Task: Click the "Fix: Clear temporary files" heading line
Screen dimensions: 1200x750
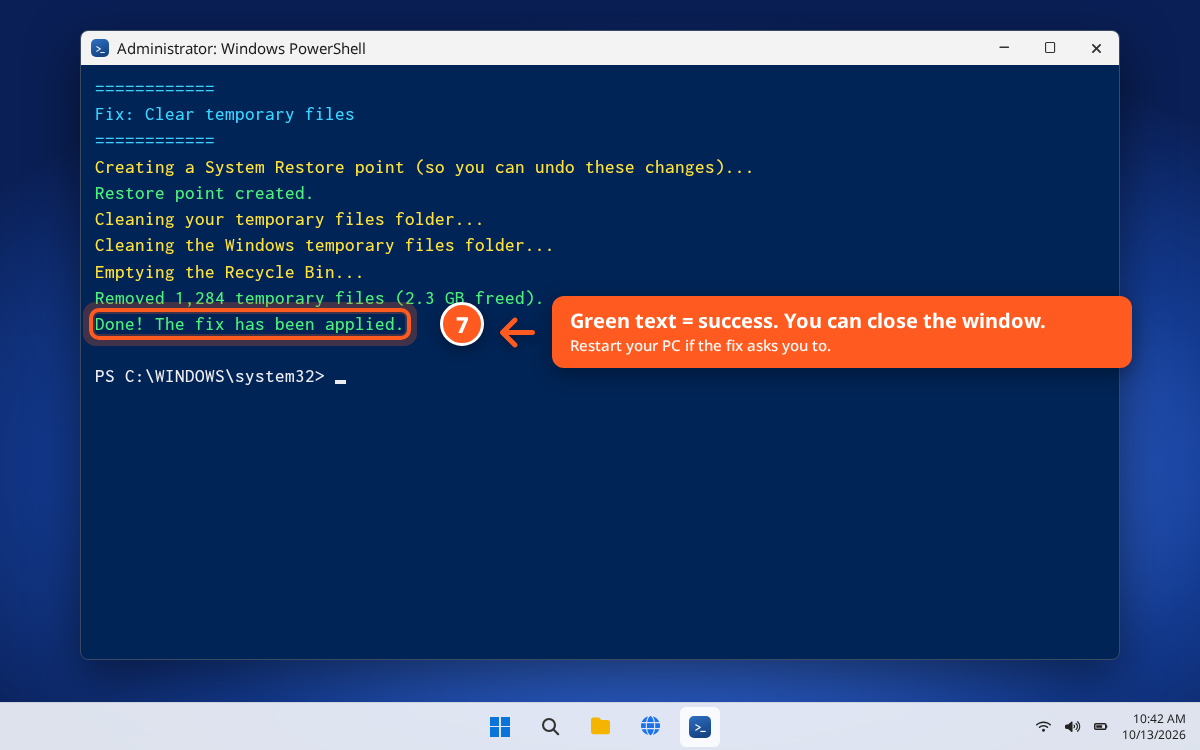Action: (x=225, y=114)
